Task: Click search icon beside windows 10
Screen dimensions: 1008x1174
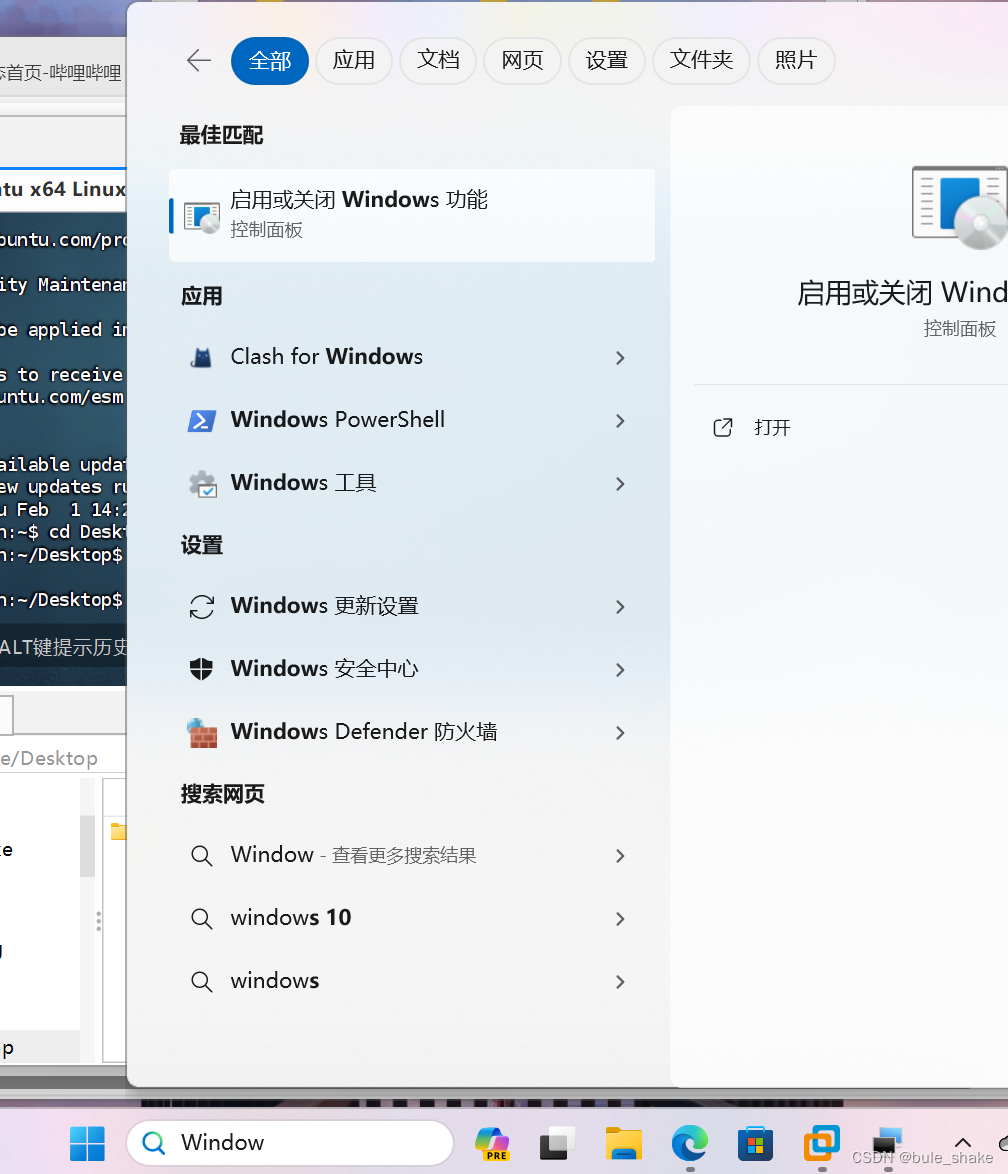Action: click(201, 918)
